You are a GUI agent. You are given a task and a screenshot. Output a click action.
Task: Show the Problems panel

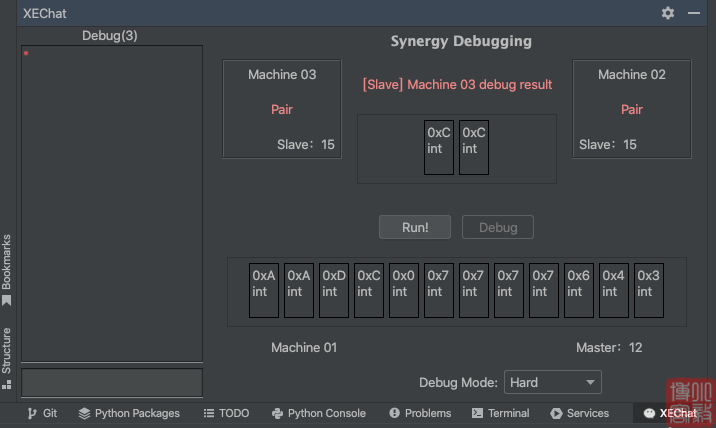420,413
